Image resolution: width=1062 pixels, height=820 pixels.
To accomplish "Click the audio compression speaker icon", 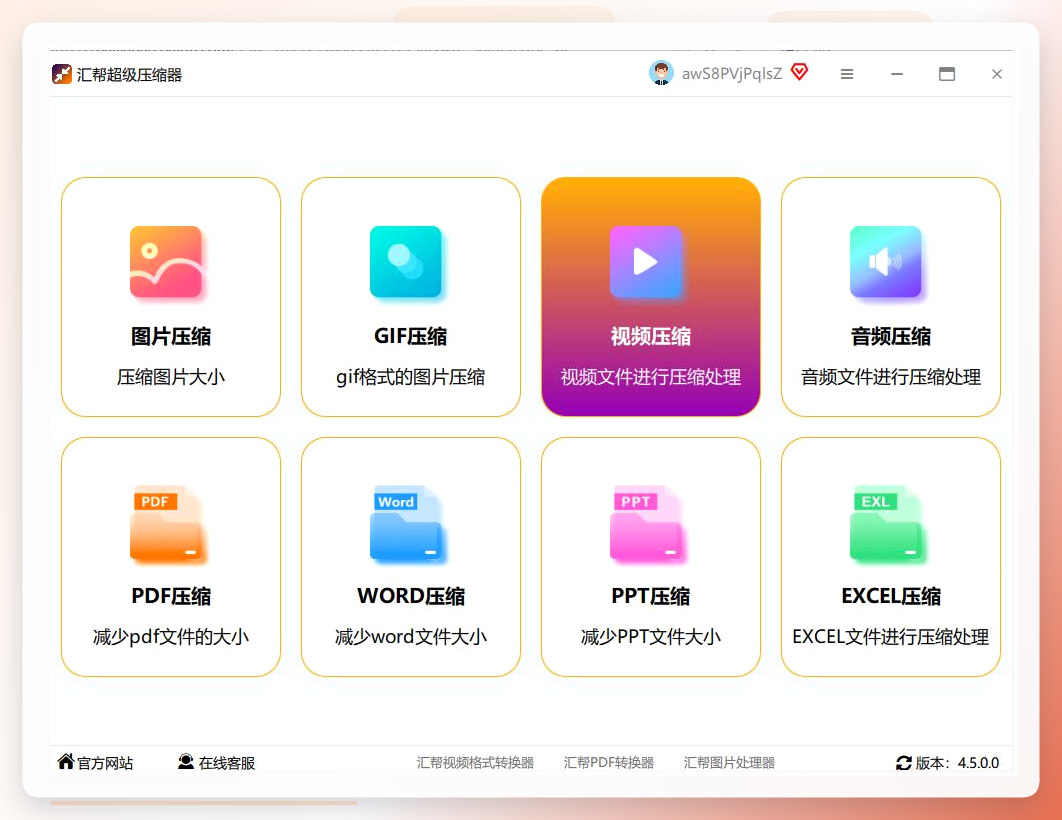I will (x=886, y=261).
